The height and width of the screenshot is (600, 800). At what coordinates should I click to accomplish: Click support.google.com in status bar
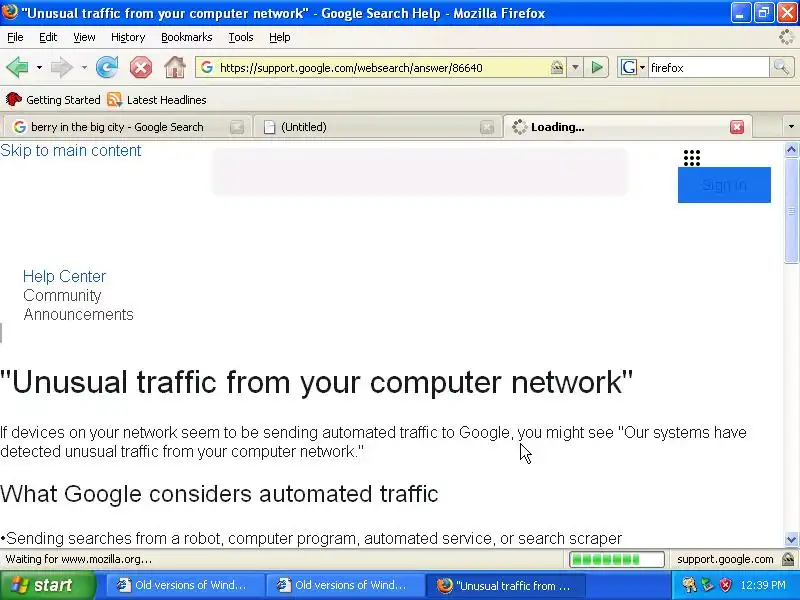[x=725, y=559]
